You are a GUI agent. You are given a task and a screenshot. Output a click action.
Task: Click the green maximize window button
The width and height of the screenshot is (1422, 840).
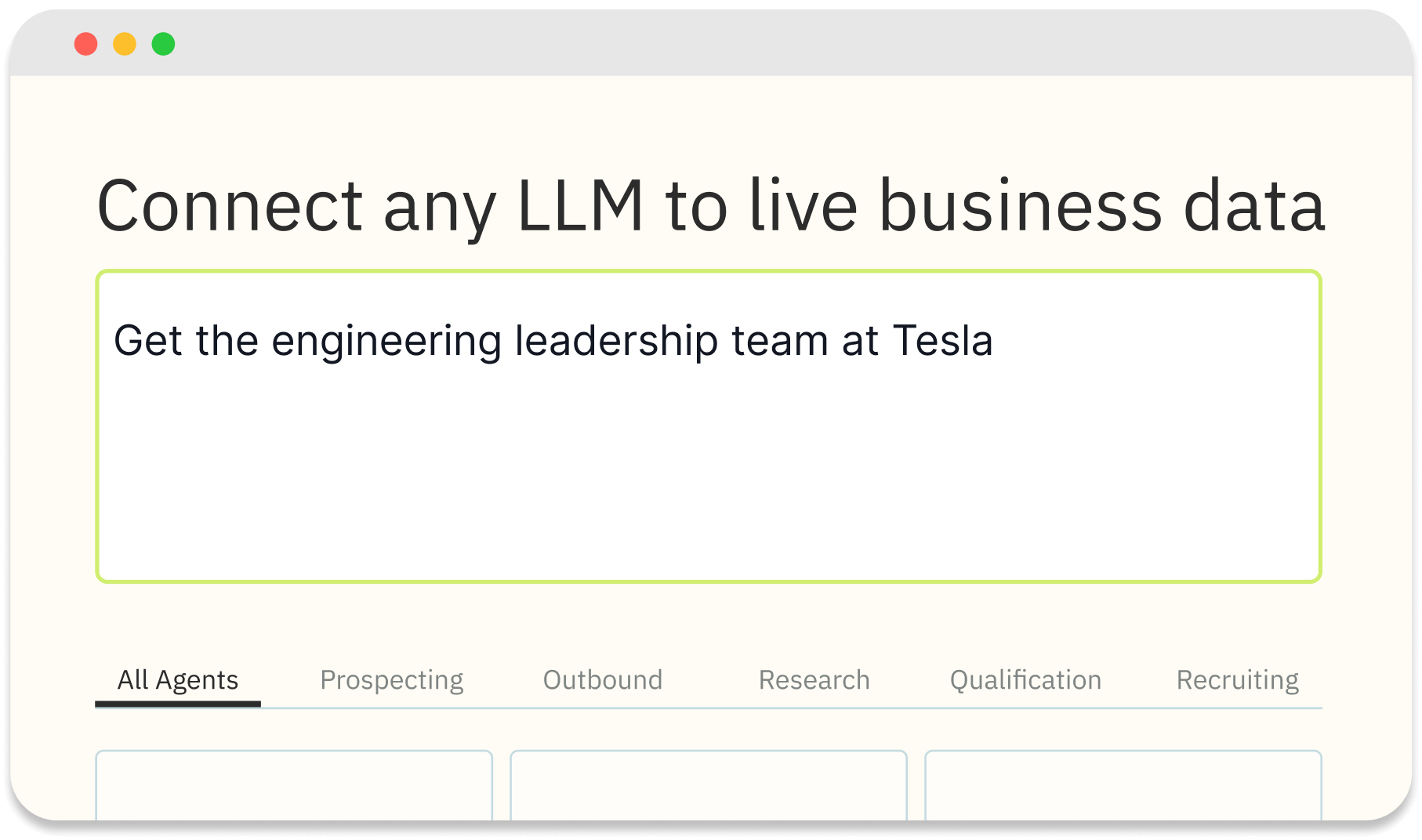click(163, 44)
